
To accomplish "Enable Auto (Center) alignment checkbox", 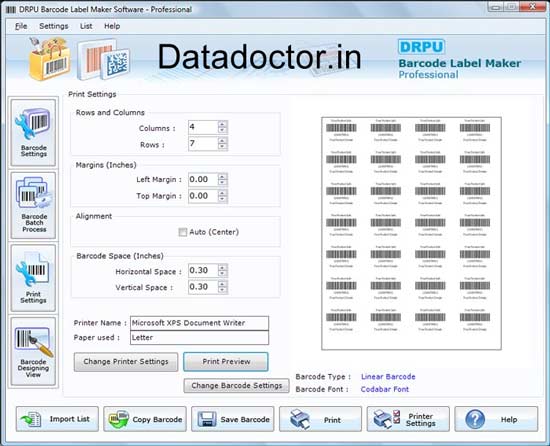I will [183, 232].
